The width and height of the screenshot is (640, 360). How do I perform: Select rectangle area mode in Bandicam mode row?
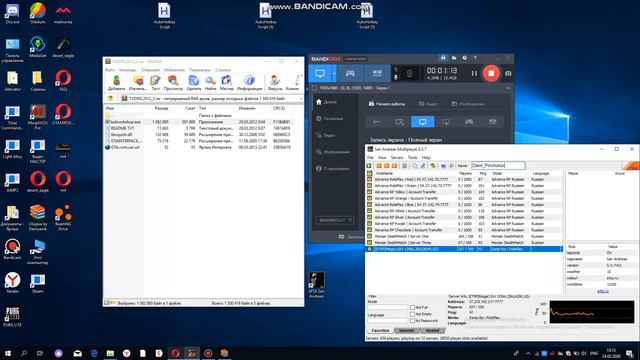(x=399, y=122)
